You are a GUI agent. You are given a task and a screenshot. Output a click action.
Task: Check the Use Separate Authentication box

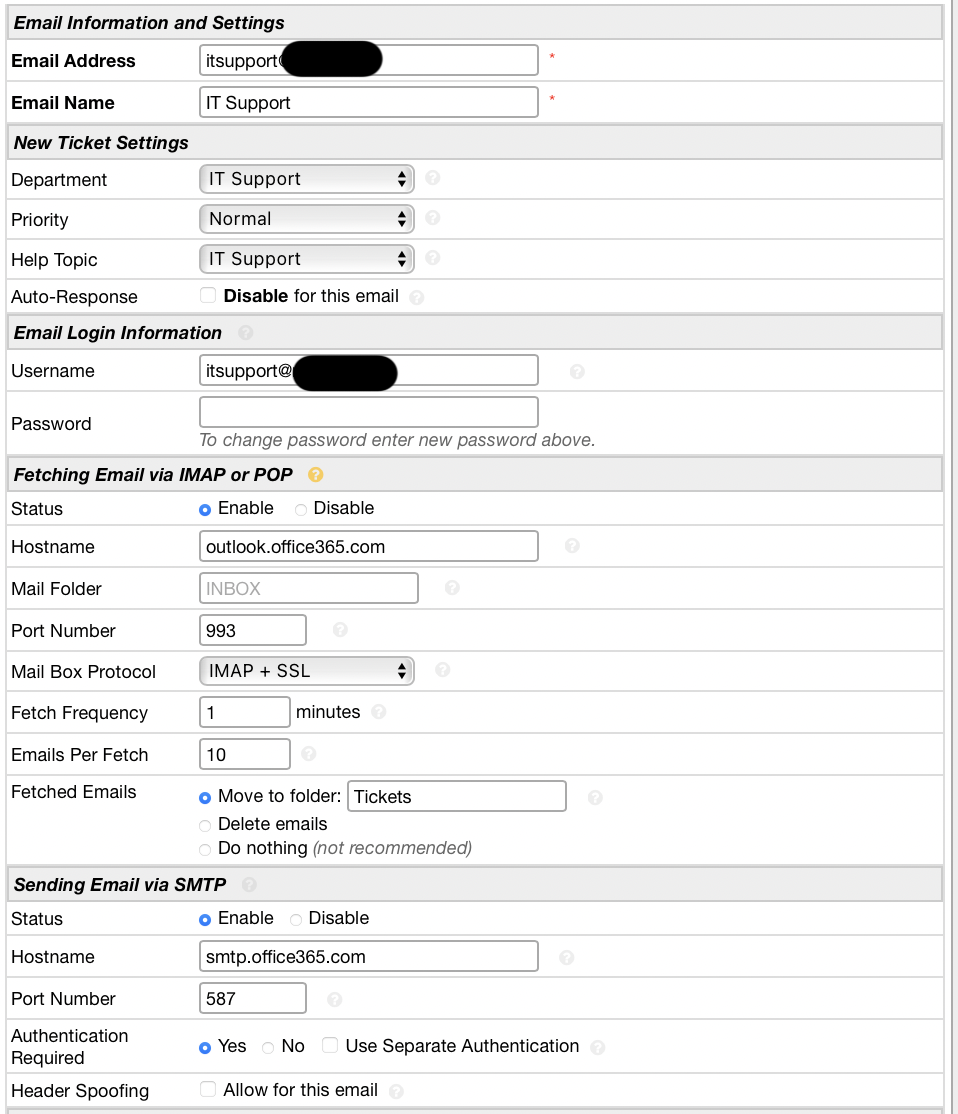point(330,1044)
